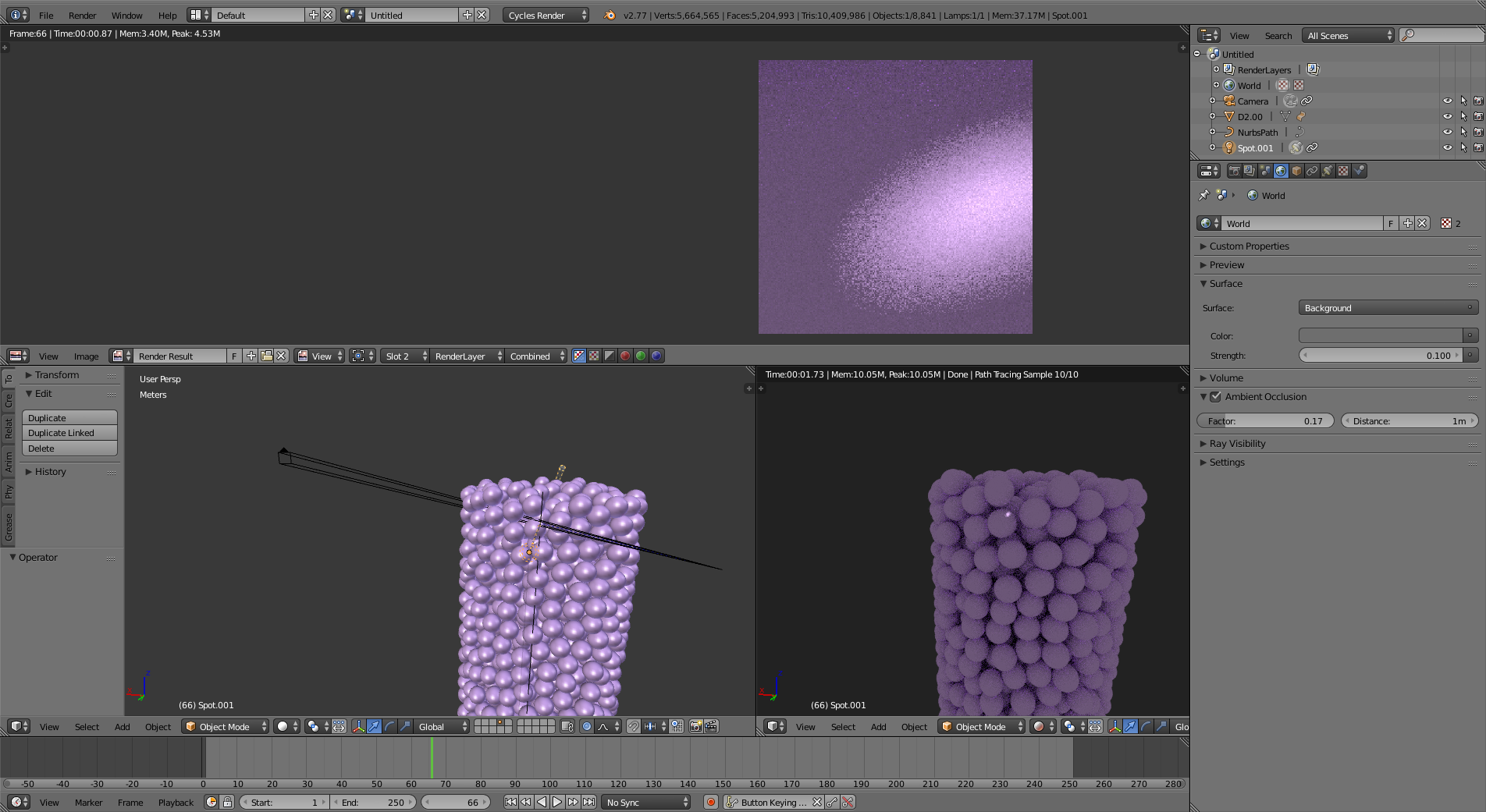The width and height of the screenshot is (1486, 812).
Task: Open the Object Mode dropdown in left viewport
Action: pyautogui.click(x=226, y=726)
